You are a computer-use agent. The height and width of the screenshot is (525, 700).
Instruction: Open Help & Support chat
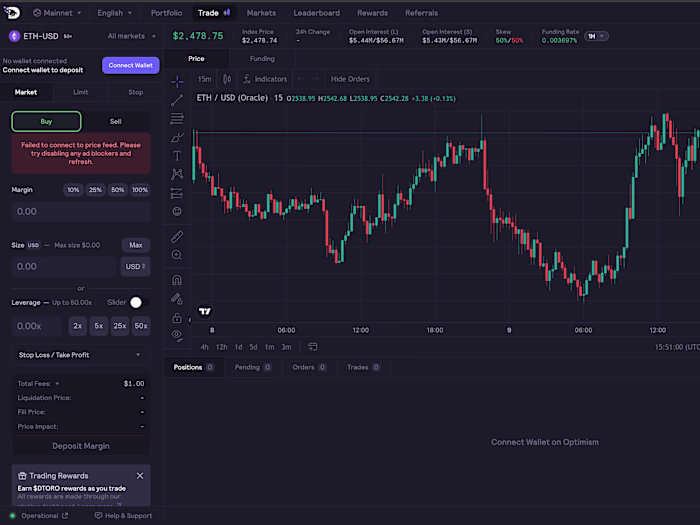[123, 516]
